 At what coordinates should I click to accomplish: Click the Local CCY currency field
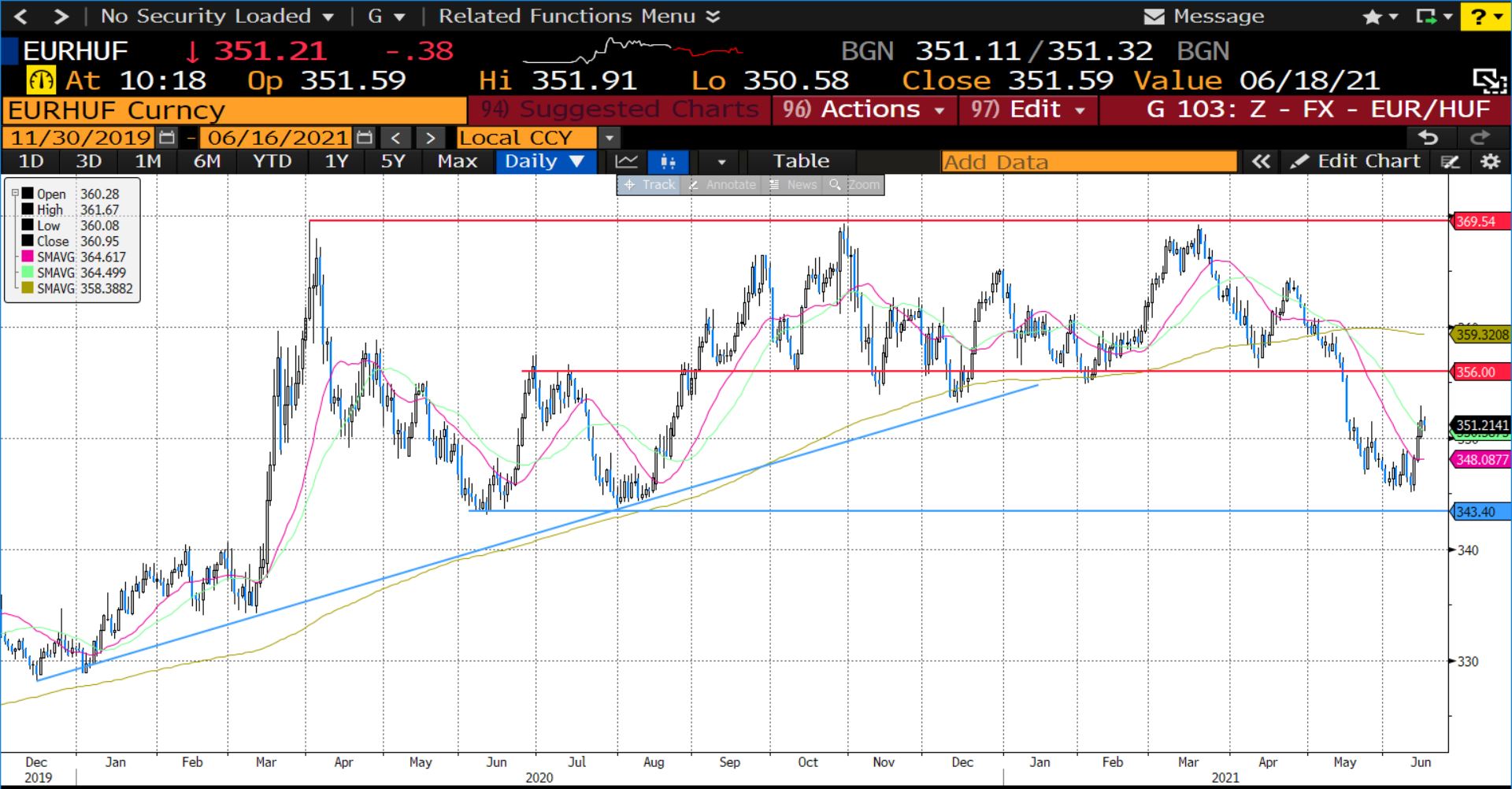526,139
